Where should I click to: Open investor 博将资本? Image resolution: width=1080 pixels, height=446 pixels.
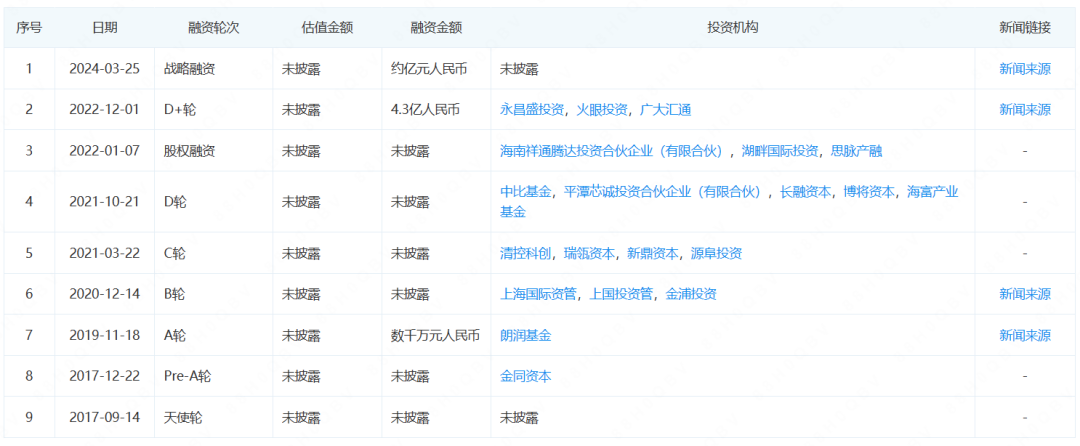(869, 192)
